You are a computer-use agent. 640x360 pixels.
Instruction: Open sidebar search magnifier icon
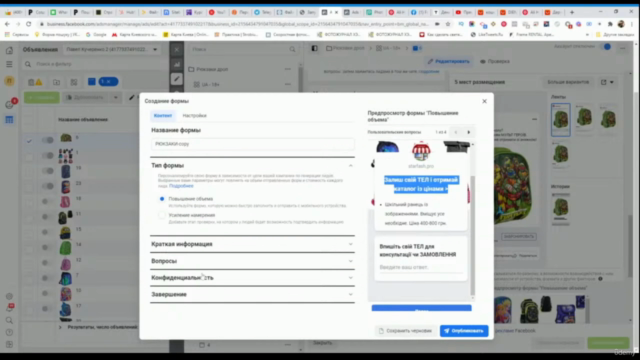[9, 320]
